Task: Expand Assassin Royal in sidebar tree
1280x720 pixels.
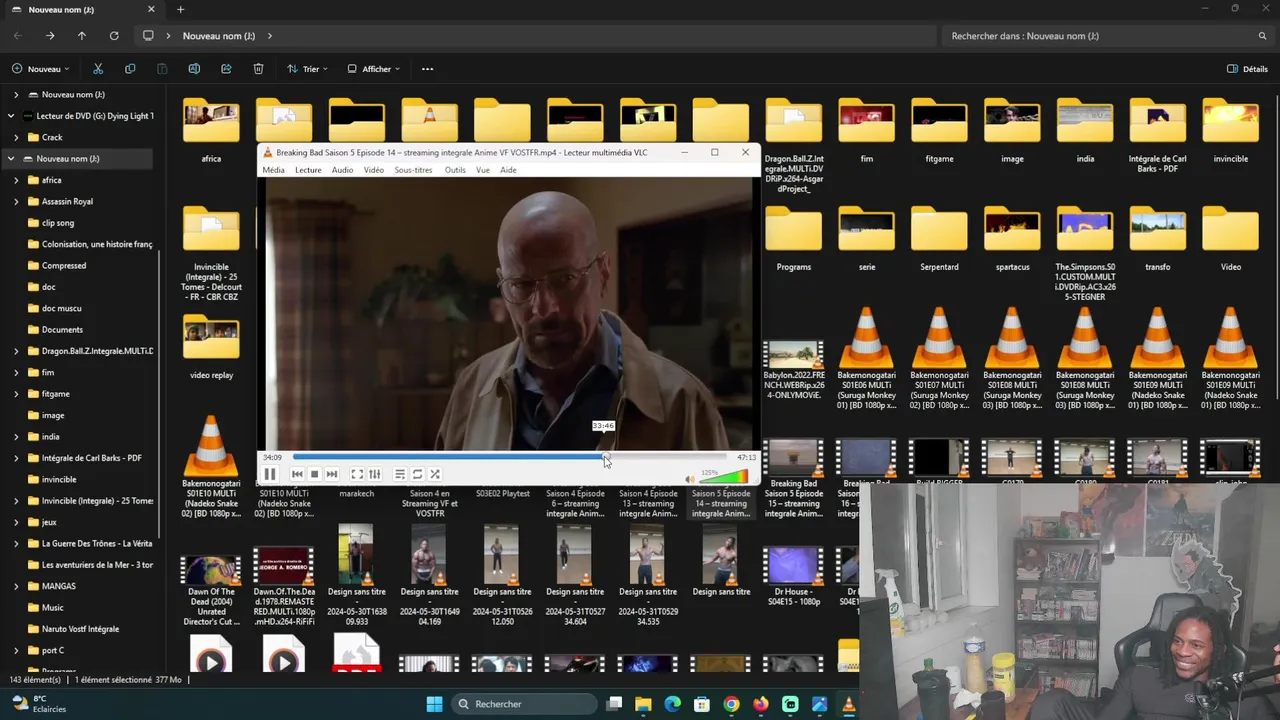Action: click(16, 201)
